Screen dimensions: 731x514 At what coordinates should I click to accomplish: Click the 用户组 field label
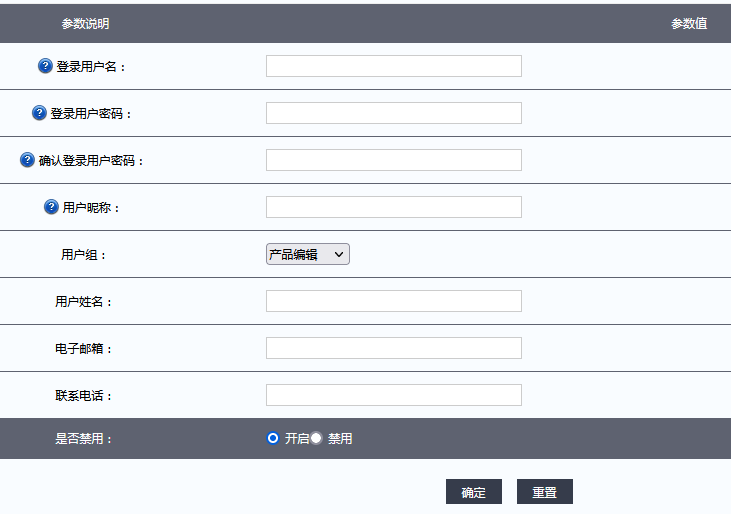pyautogui.click(x=84, y=255)
